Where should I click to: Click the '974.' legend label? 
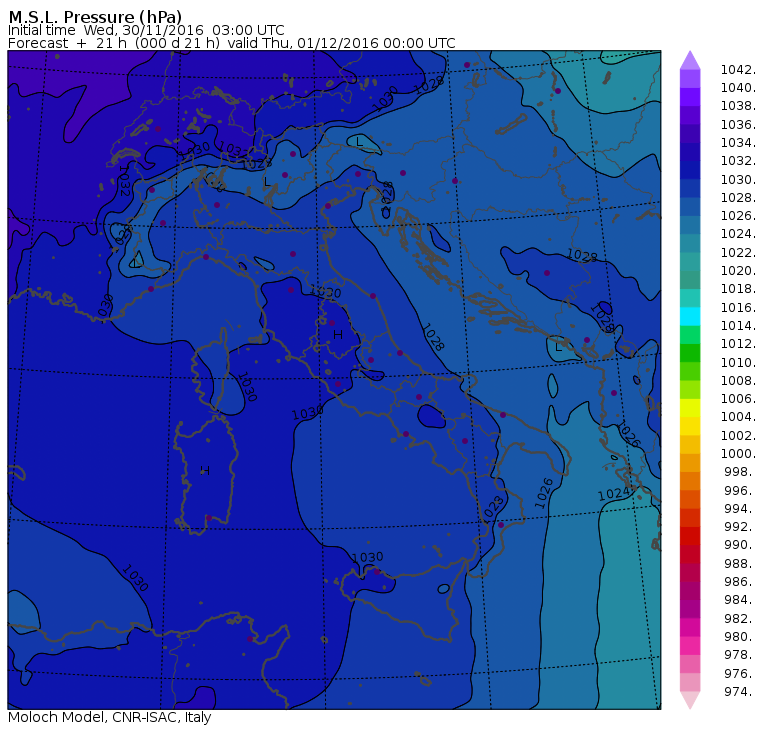[740, 691]
